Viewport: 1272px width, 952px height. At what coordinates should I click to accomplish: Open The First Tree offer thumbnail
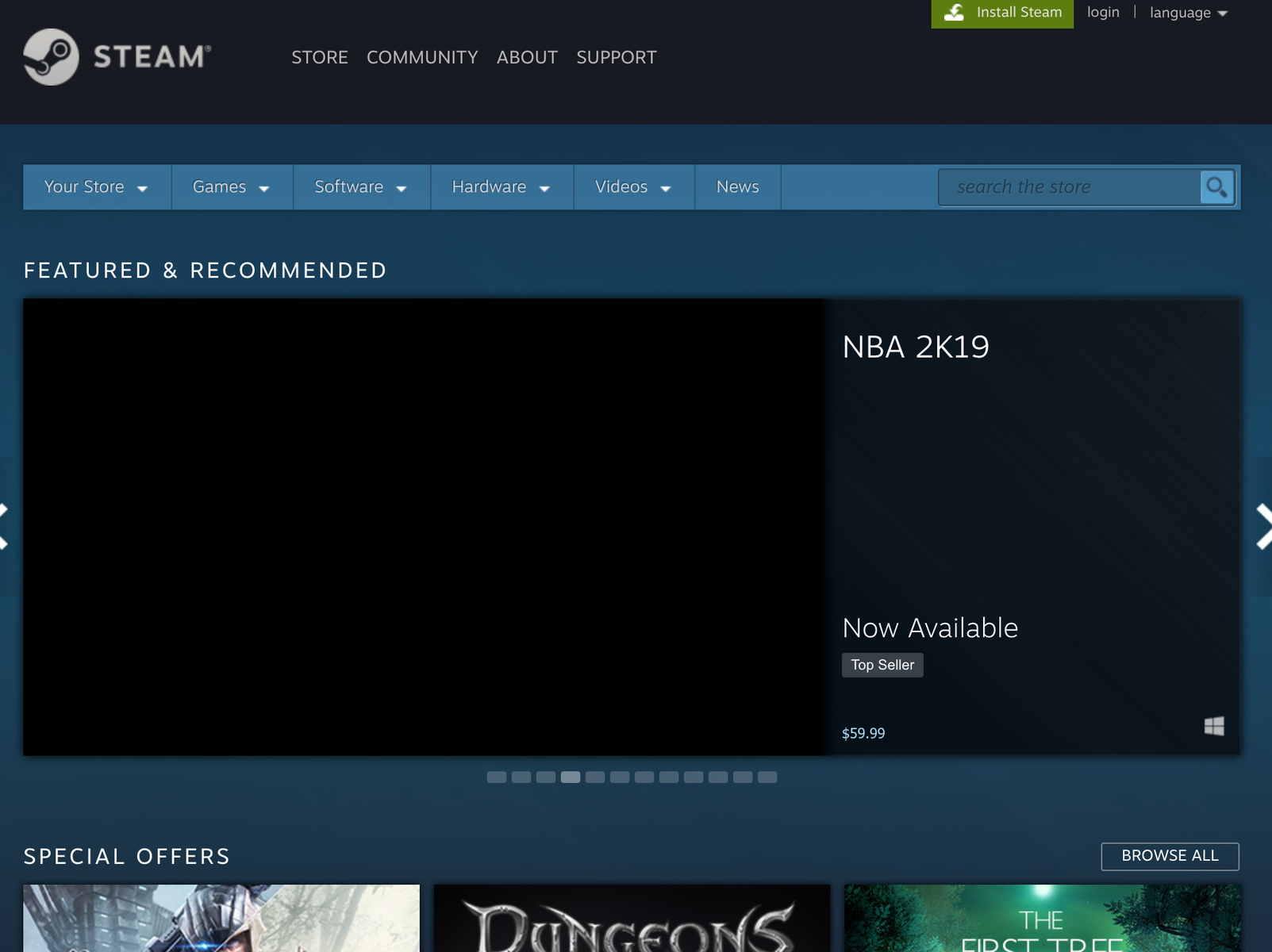(x=1042, y=918)
